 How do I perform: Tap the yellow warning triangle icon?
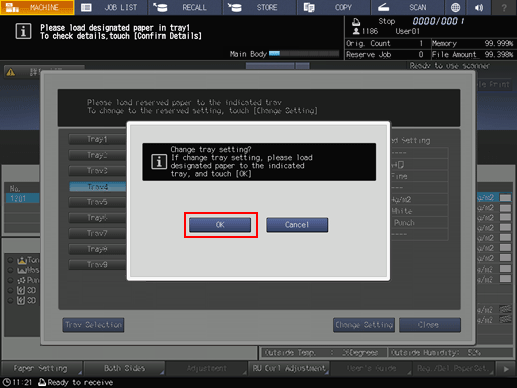(10, 72)
